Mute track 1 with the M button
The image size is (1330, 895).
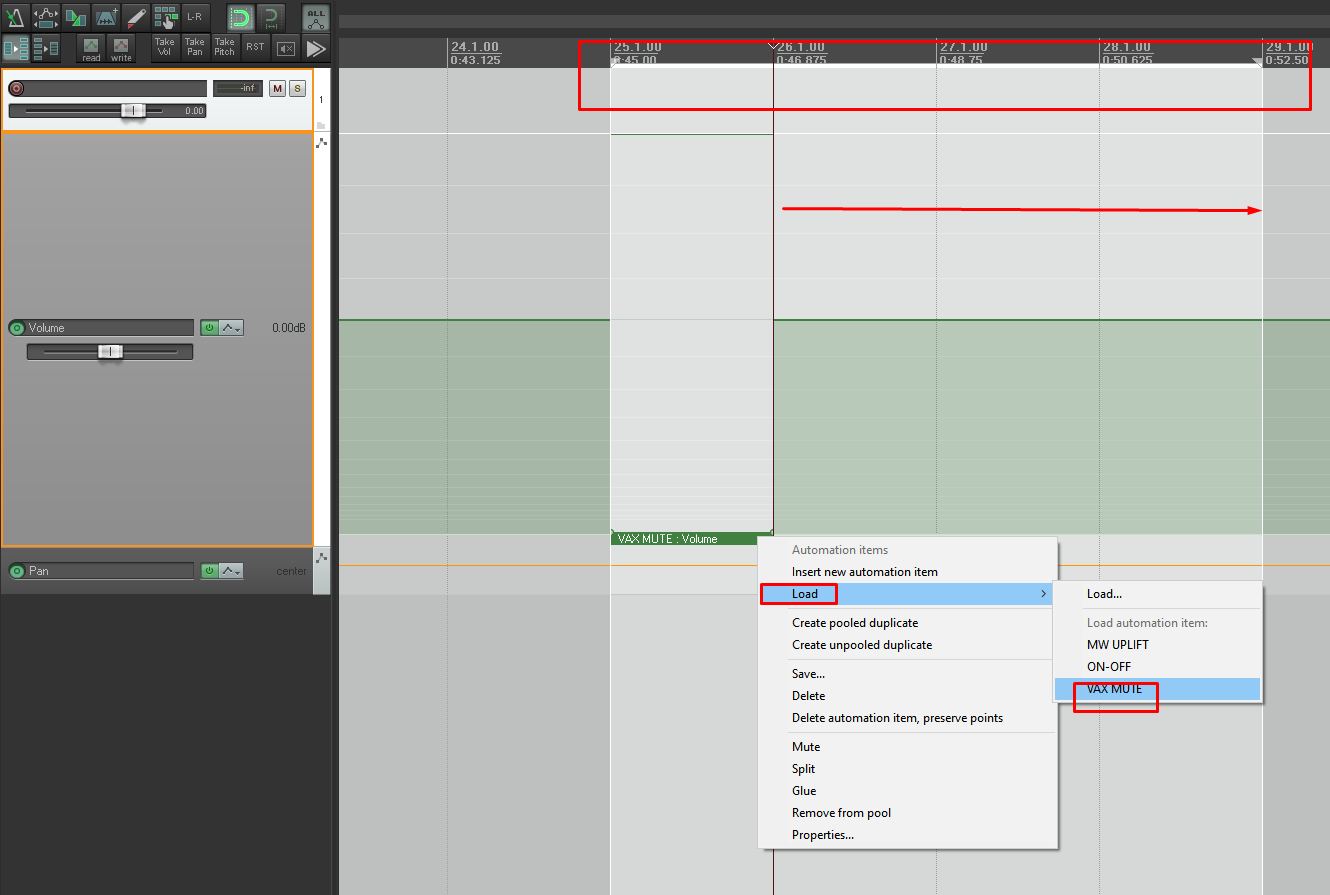pyautogui.click(x=277, y=89)
